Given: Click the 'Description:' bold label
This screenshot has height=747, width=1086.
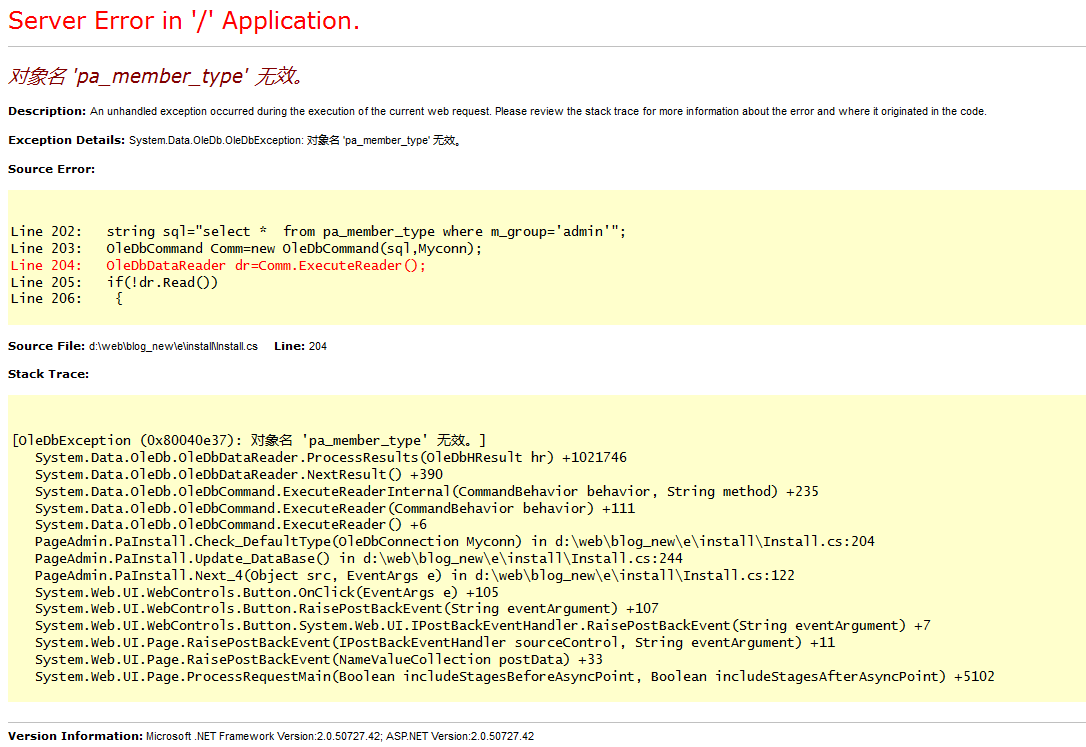Looking at the screenshot, I should (x=47, y=111).
